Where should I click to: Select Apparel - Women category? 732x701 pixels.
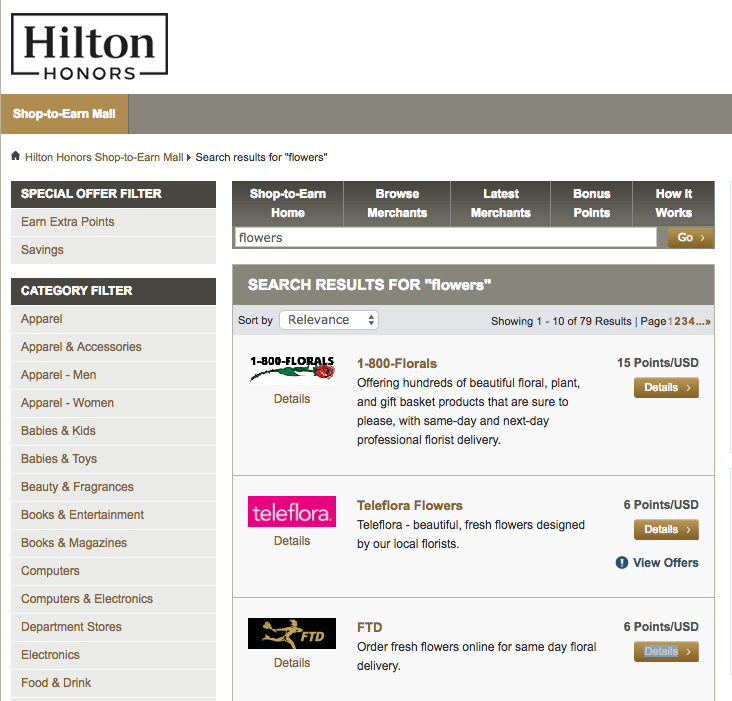pos(113,403)
